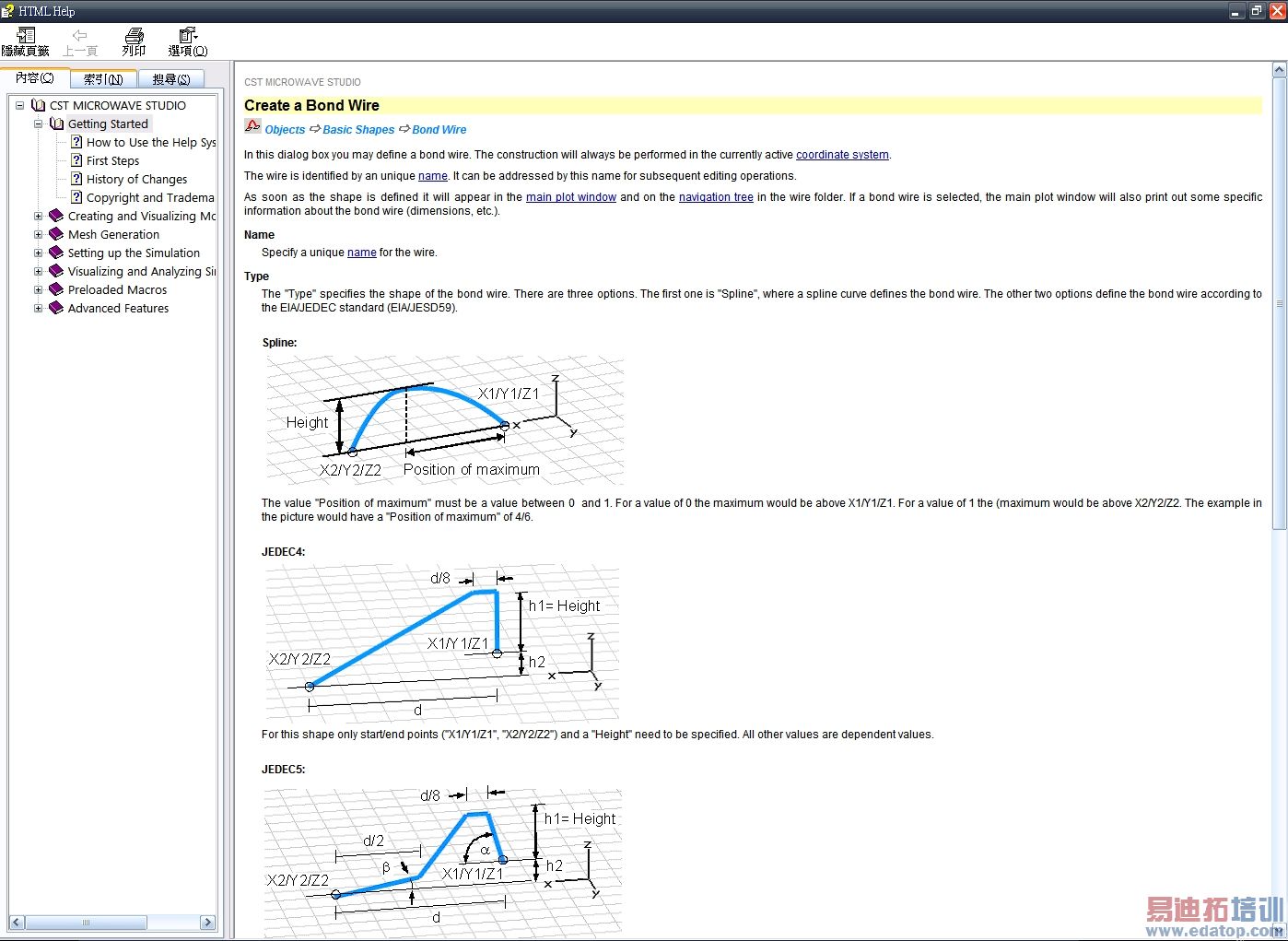Viewport: 1288px width, 941px height.
Task: Click the tree pane horizontal scrollbar thumb
Action: 86,922
